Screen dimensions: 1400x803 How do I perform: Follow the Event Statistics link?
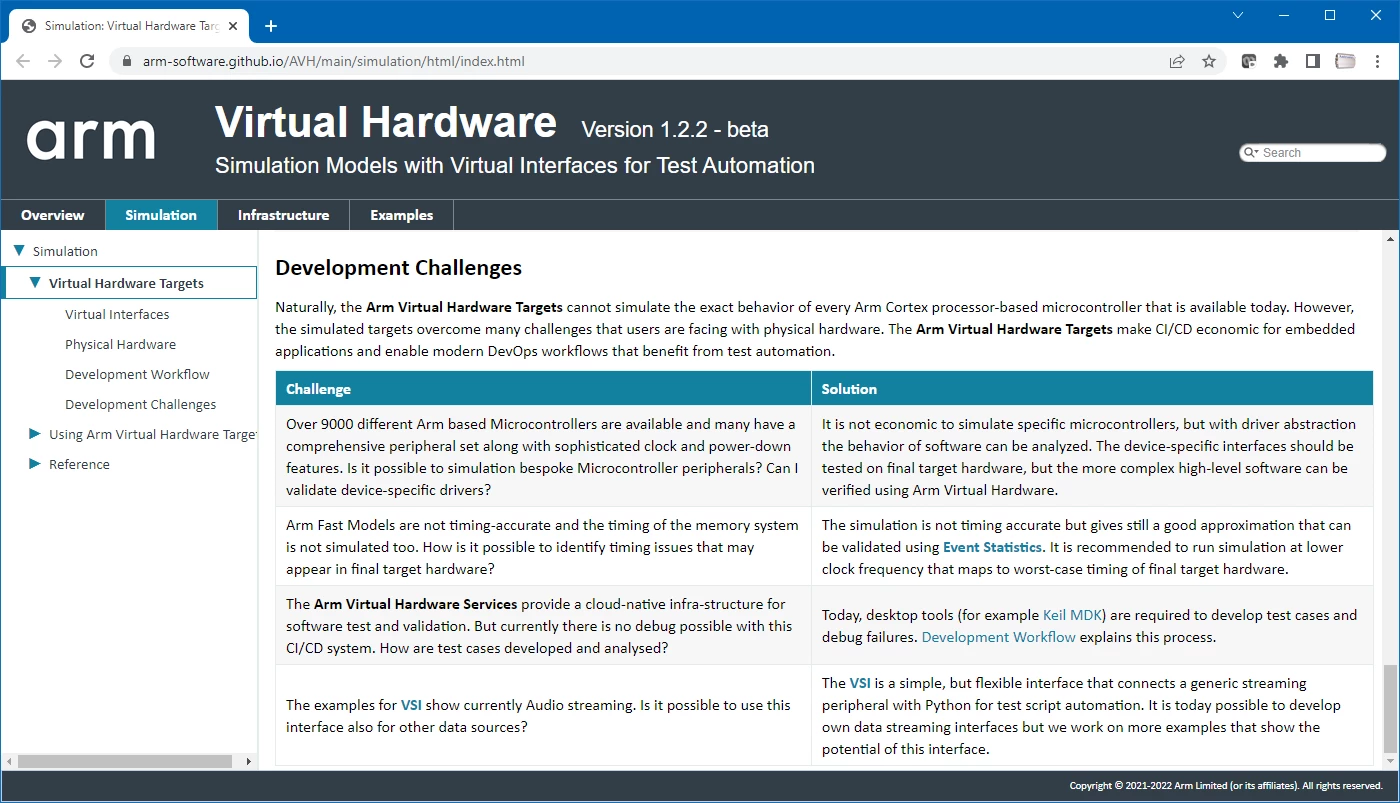coord(992,547)
